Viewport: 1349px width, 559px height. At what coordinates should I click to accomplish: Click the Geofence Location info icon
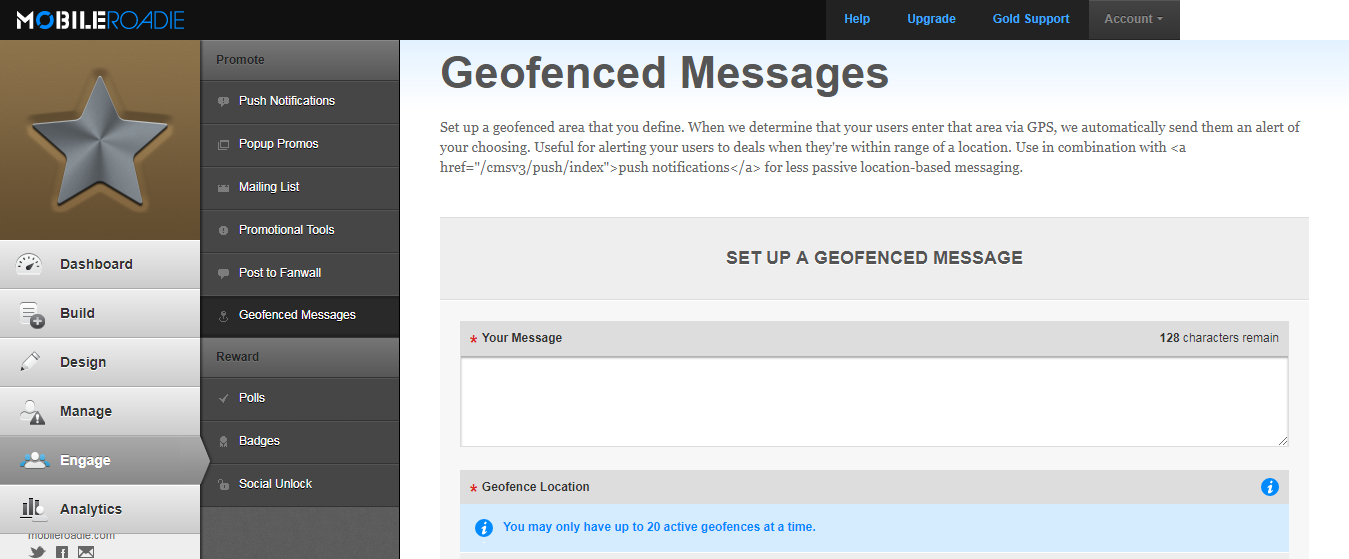[1270, 487]
